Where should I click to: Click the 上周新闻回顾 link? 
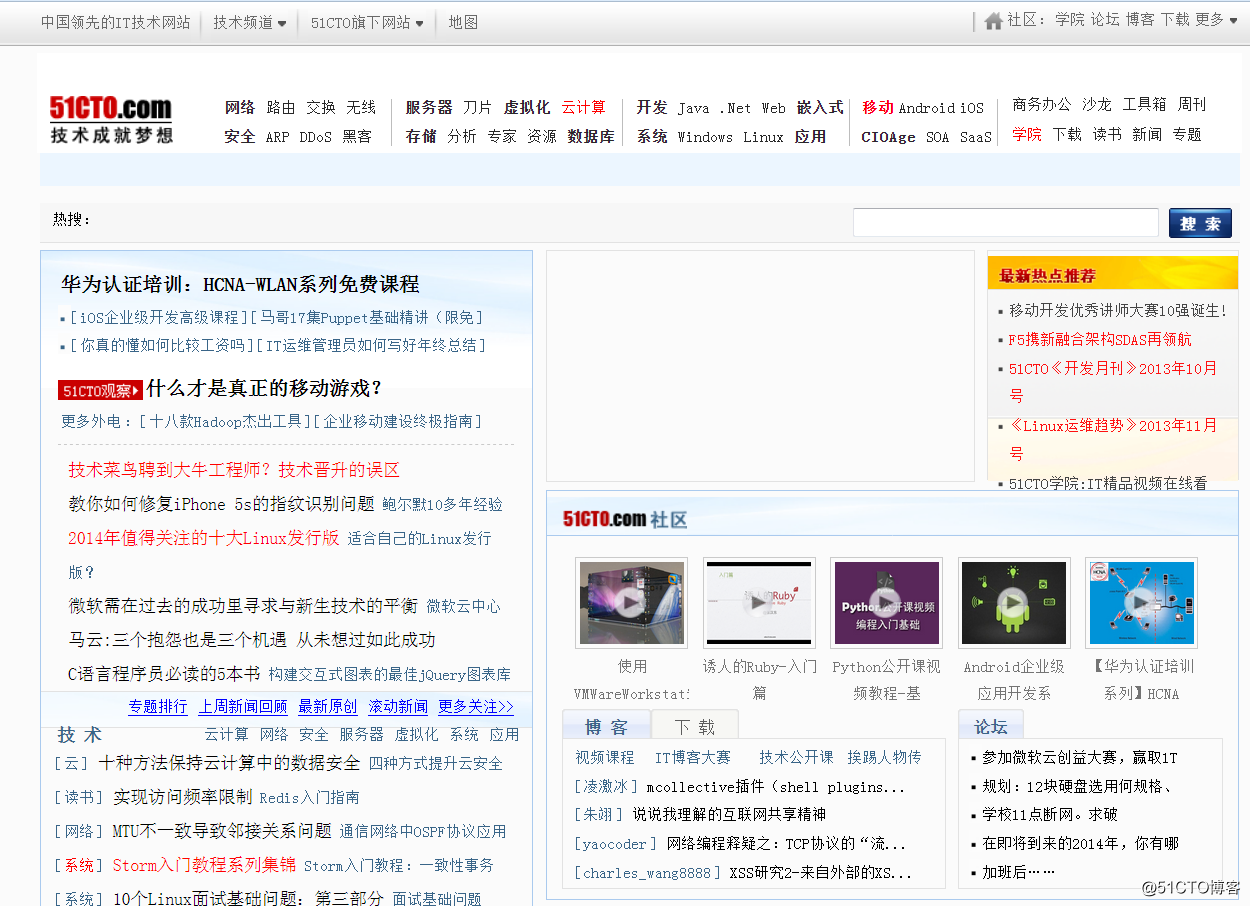[243, 707]
